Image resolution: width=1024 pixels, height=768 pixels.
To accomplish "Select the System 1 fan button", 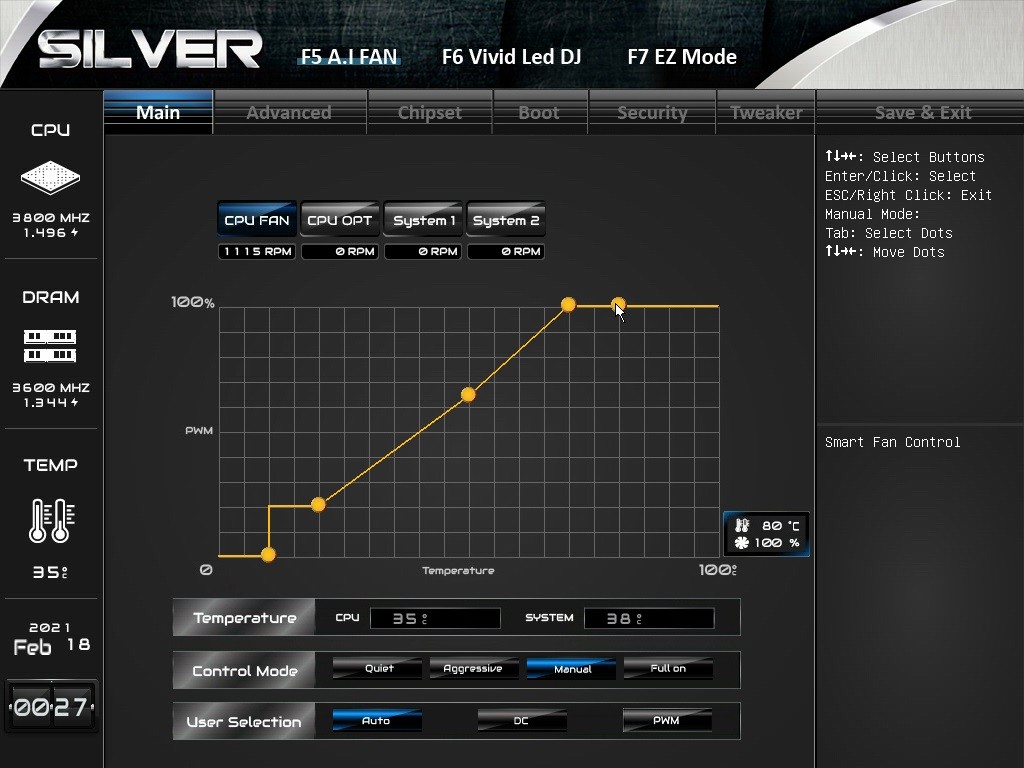I will point(423,220).
